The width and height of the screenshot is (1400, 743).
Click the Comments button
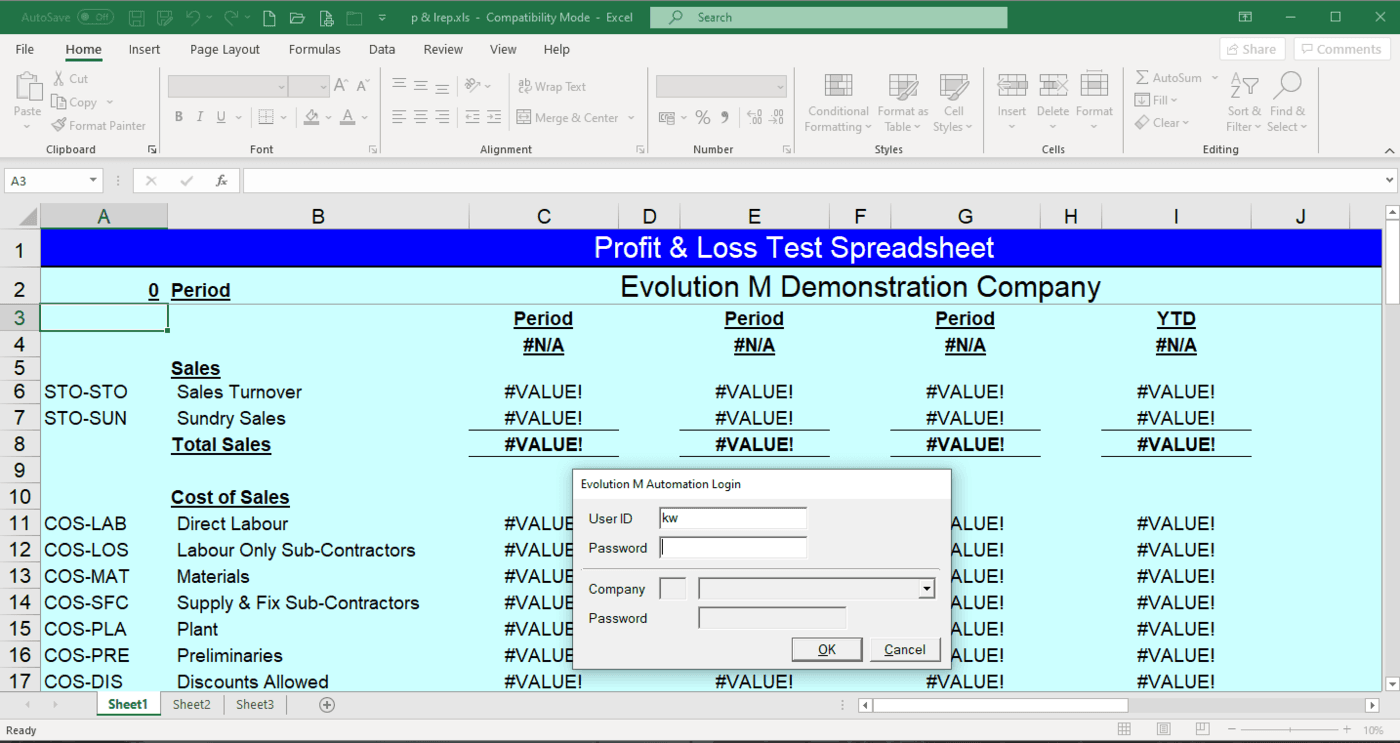[1341, 49]
